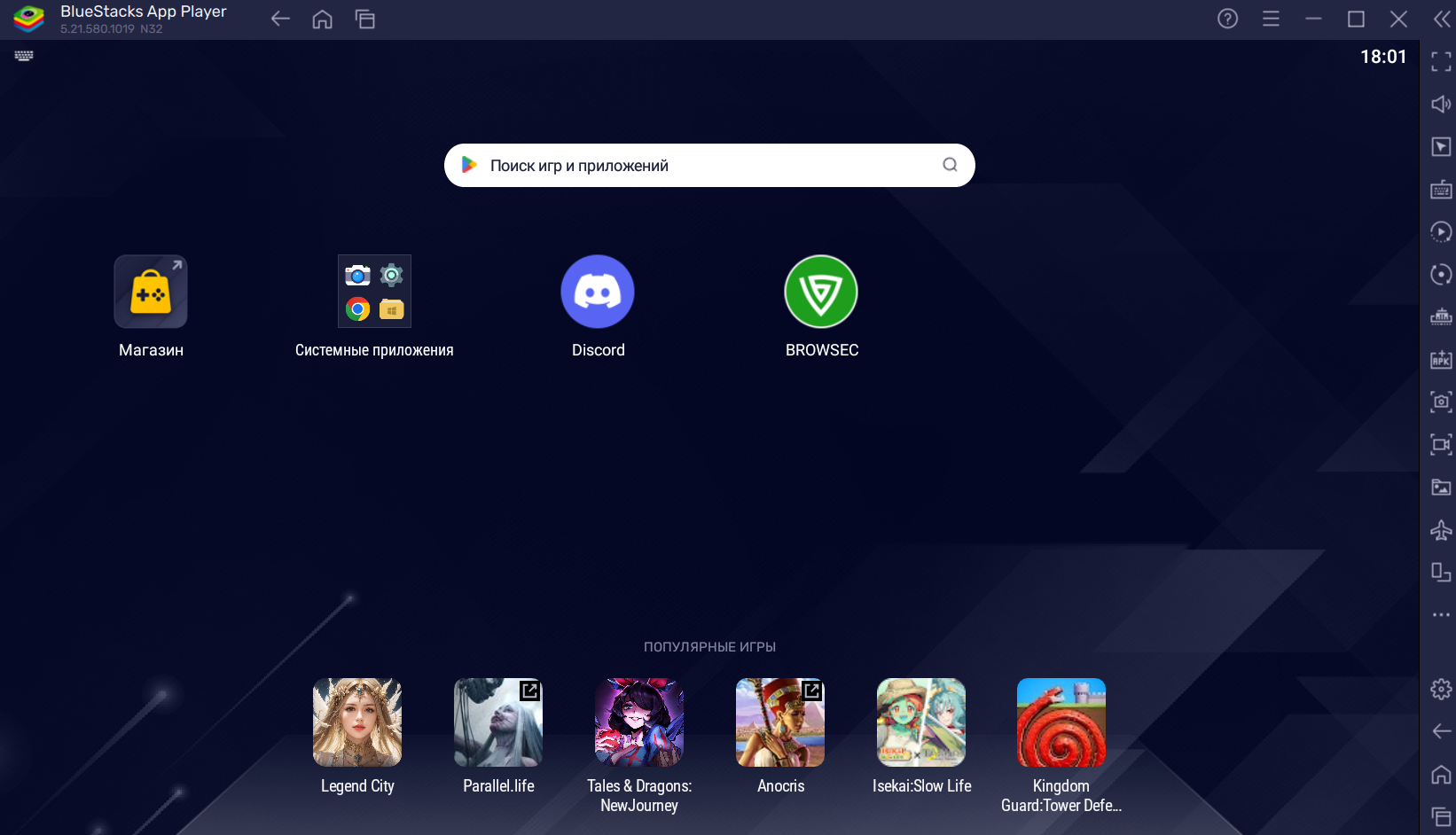This screenshot has width=1456, height=835.
Task: Maximize the BlueStacks window
Action: (x=1356, y=19)
